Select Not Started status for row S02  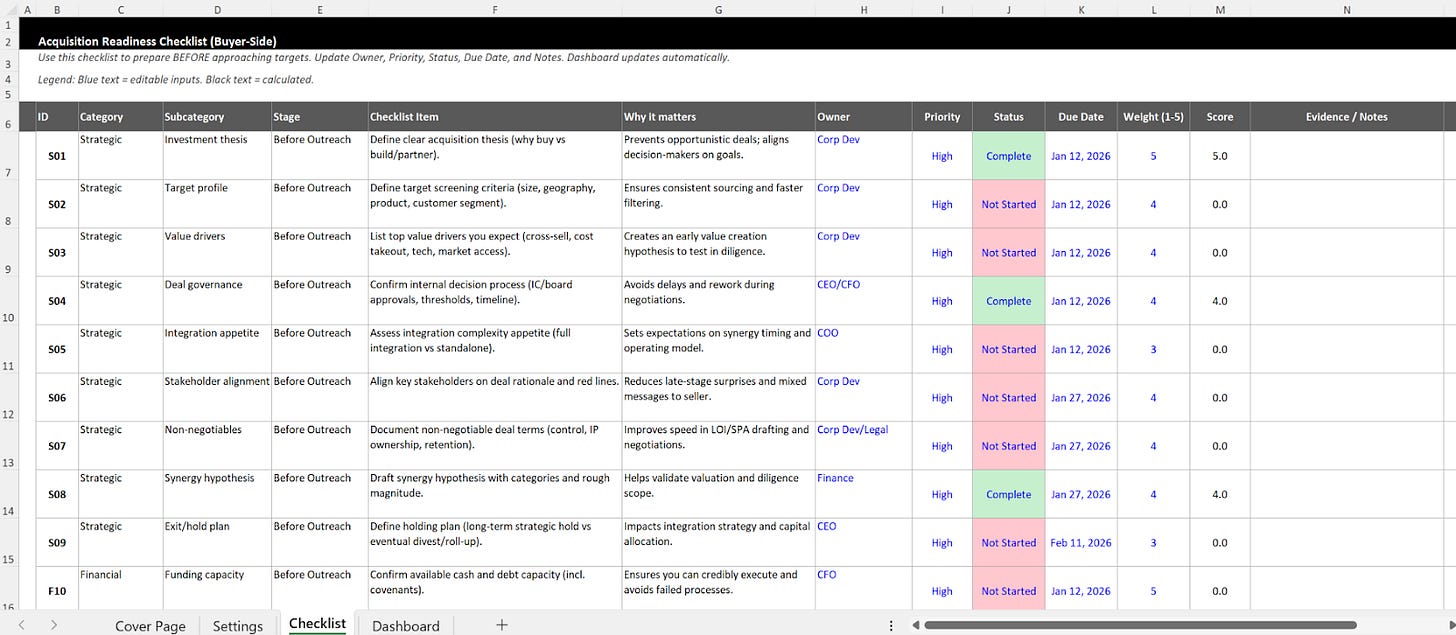click(x=1008, y=204)
